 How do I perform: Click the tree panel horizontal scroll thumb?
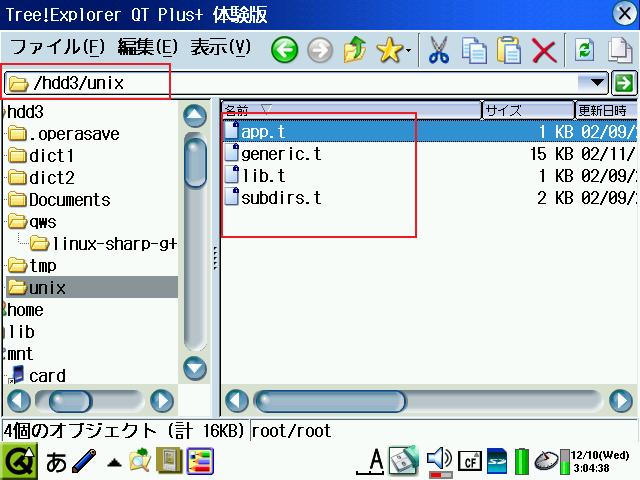(70, 401)
